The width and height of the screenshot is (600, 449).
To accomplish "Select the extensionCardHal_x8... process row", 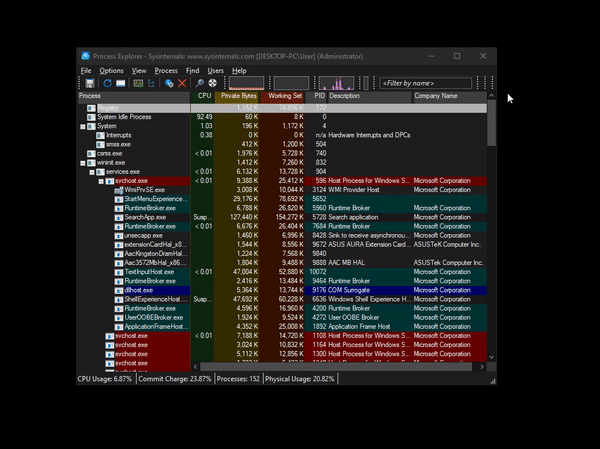I will pyautogui.click(x=282, y=245).
